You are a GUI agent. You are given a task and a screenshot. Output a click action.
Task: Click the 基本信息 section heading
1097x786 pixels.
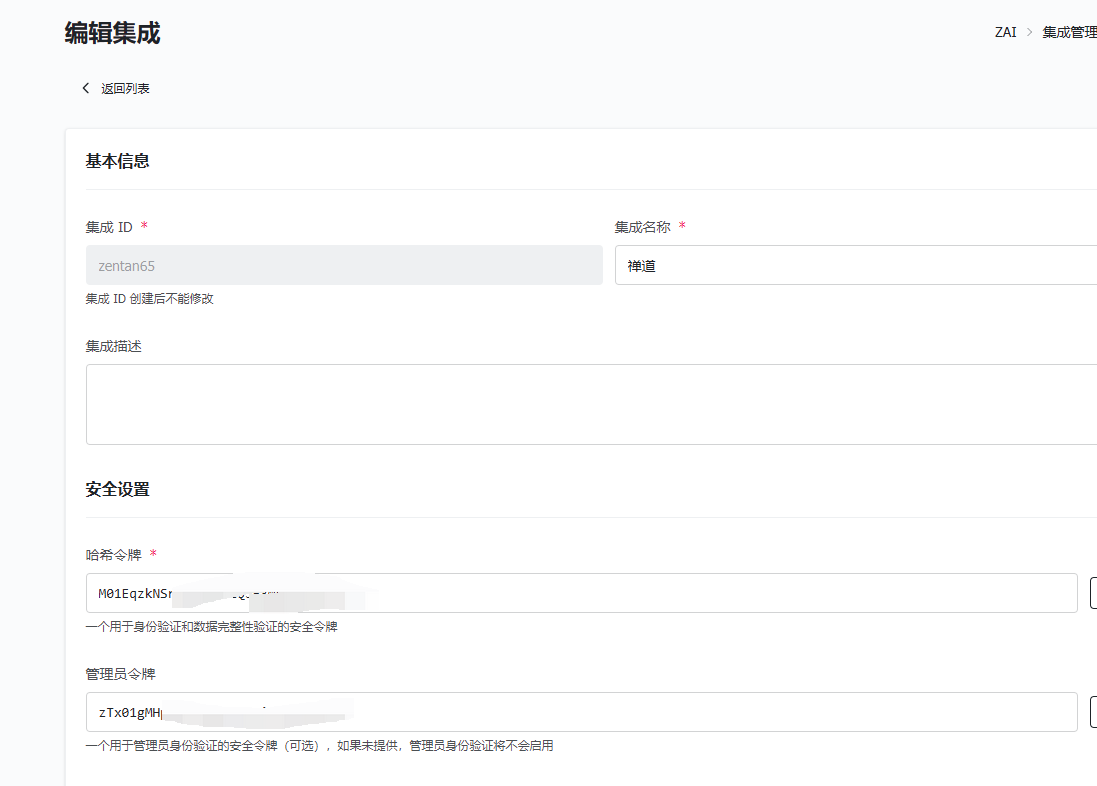click(x=118, y=161)
